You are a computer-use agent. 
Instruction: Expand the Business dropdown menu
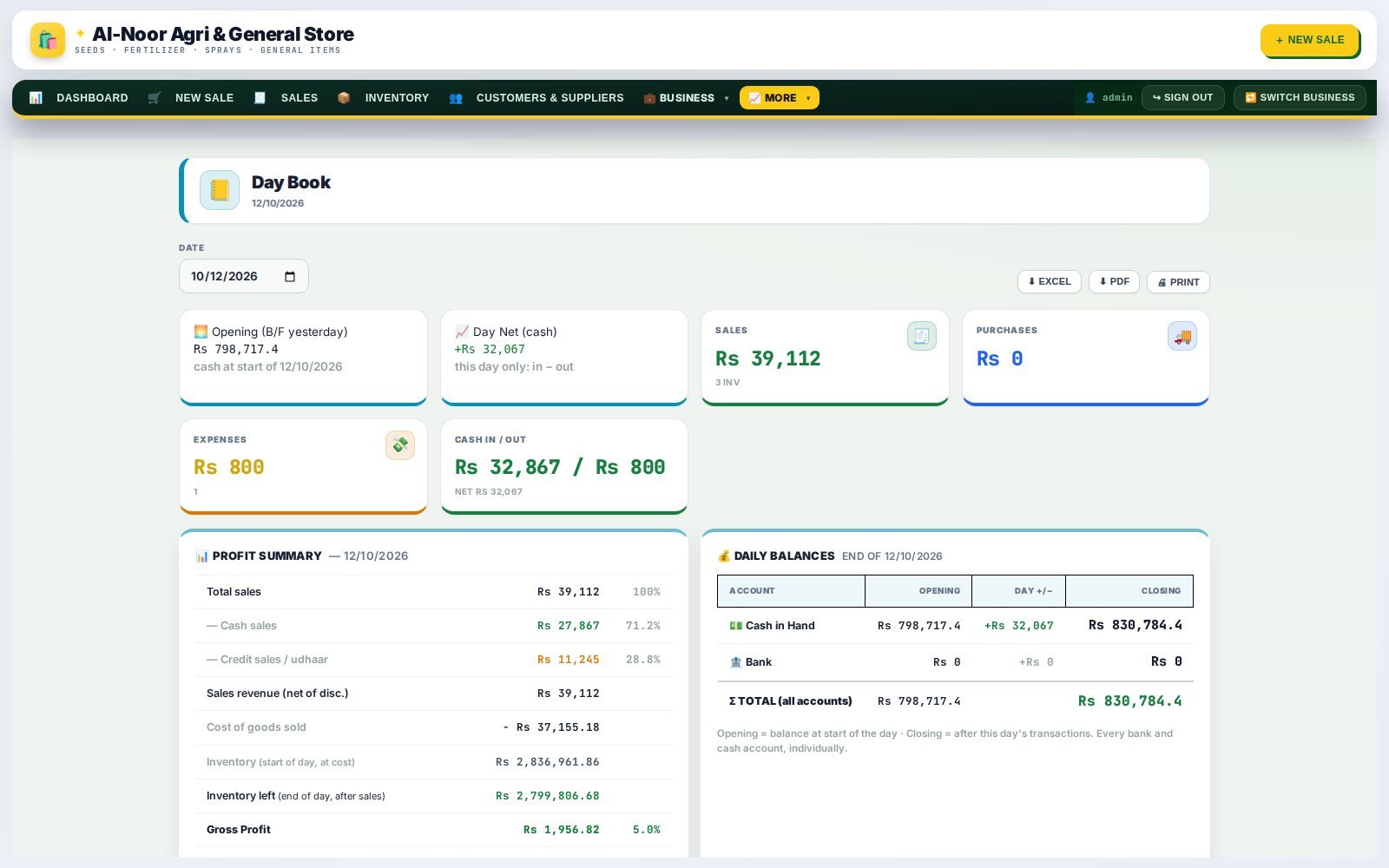(686, 98)
